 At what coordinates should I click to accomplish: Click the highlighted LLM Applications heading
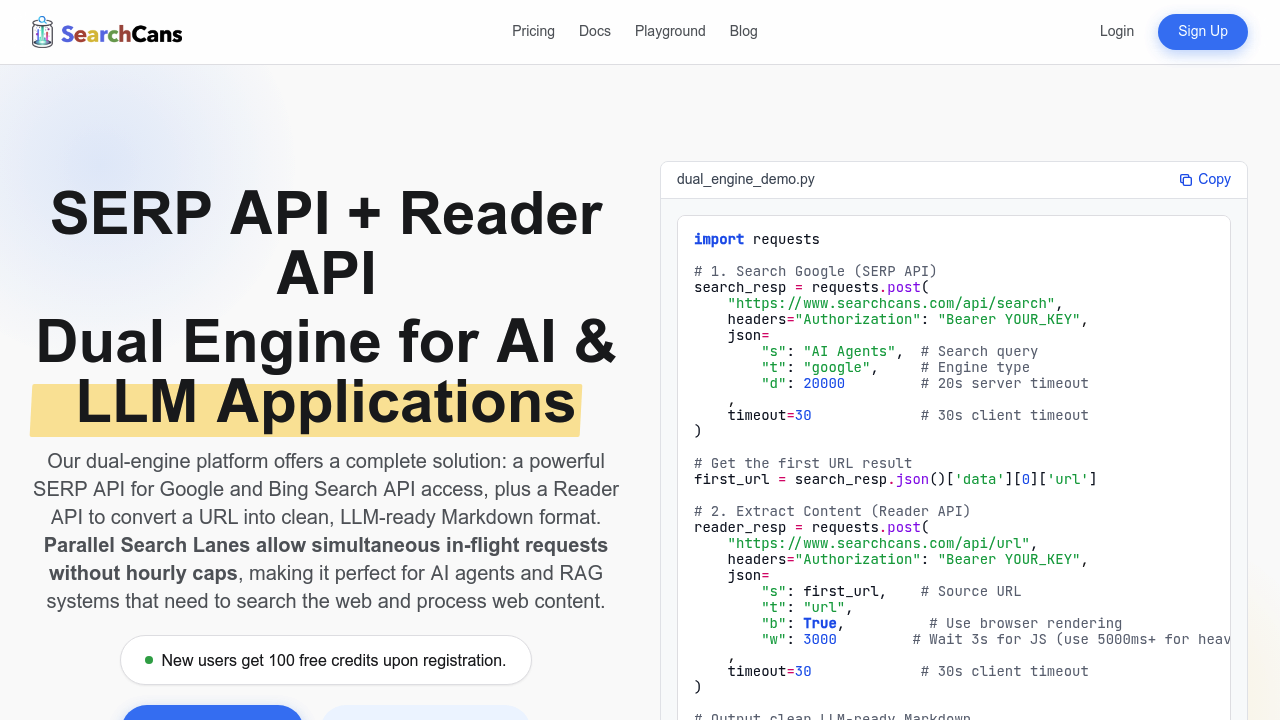(x=325, y=402)
